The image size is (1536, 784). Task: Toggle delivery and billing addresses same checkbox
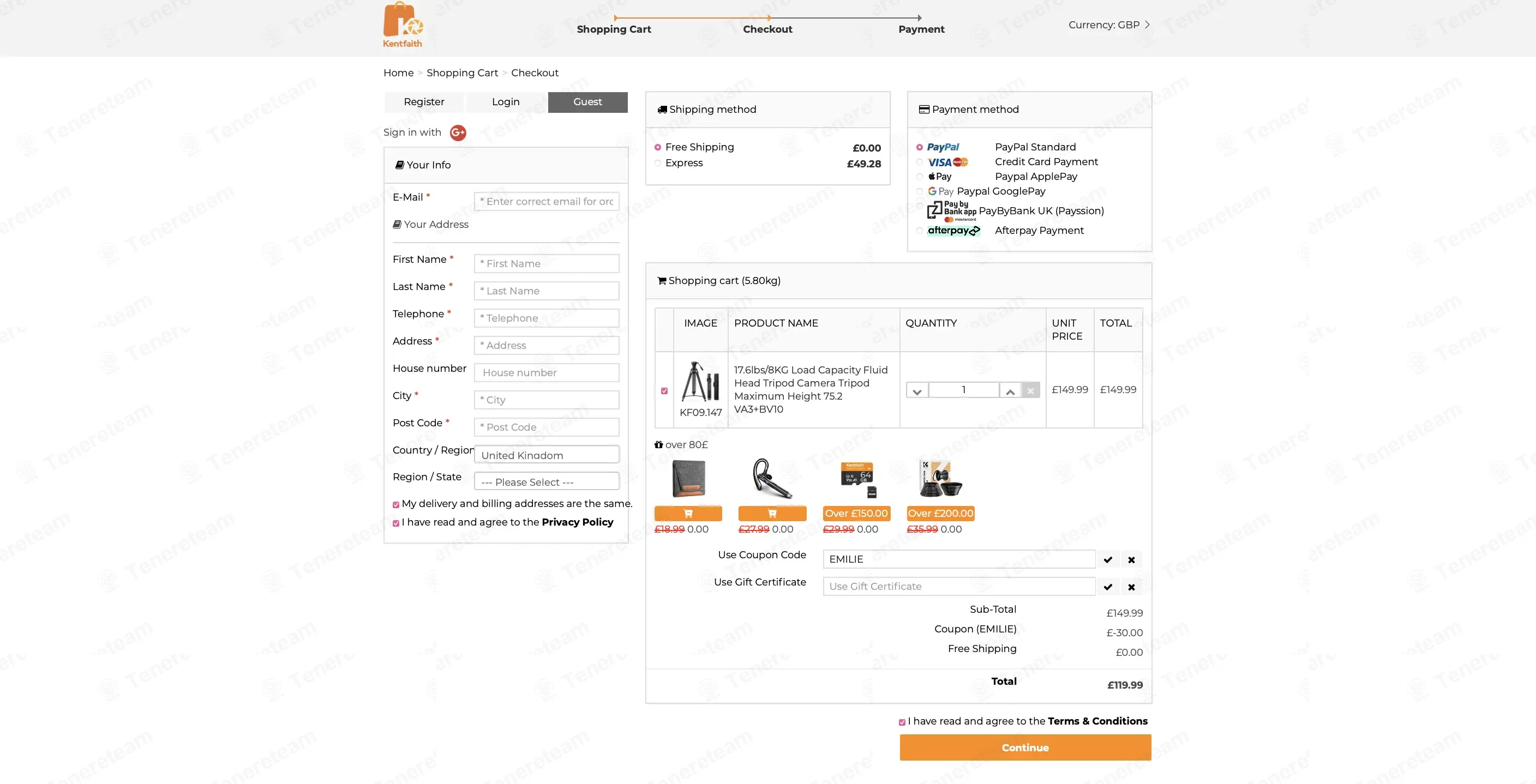click(396, 505)
